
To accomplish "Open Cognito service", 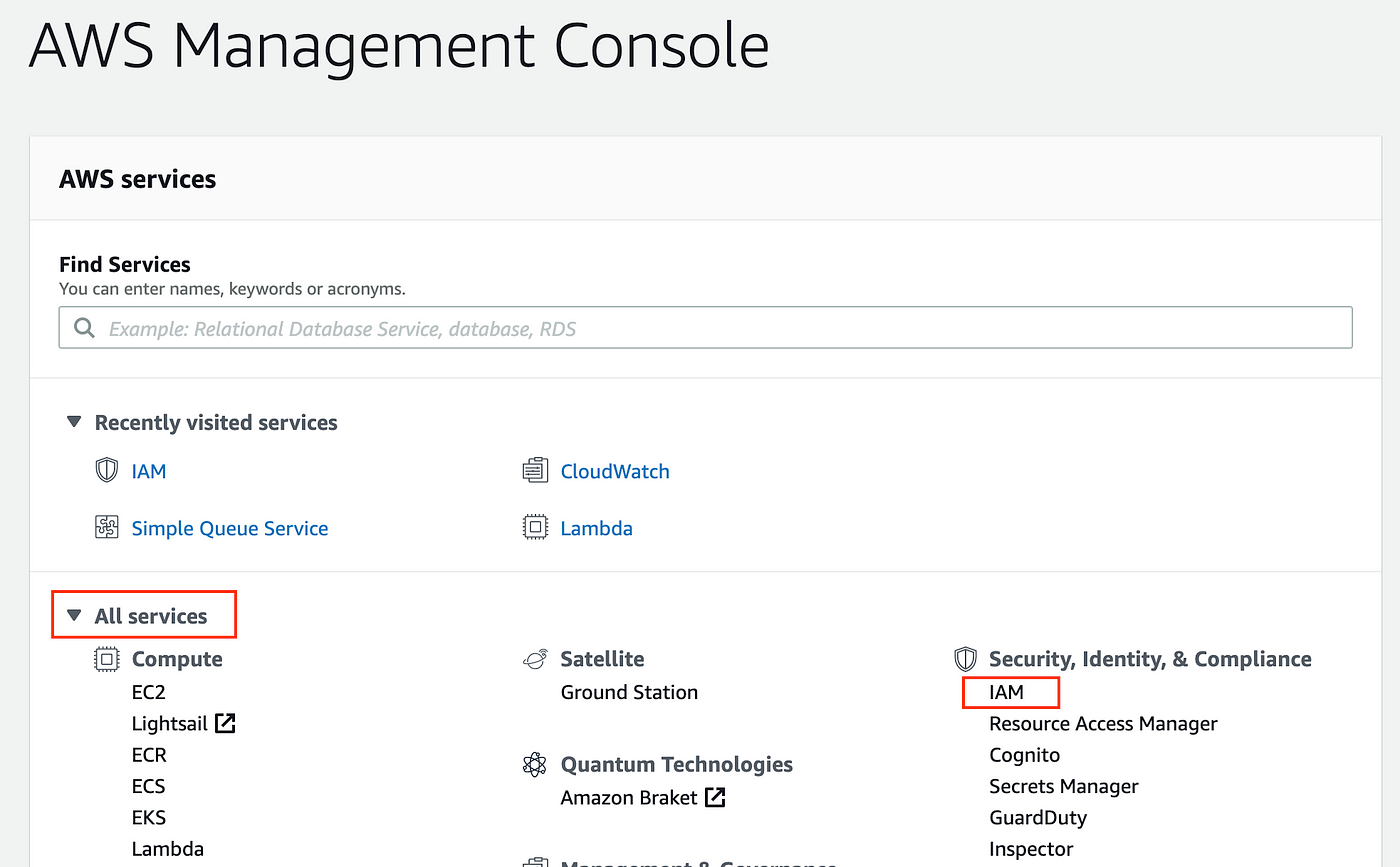I will [1025, 755].
